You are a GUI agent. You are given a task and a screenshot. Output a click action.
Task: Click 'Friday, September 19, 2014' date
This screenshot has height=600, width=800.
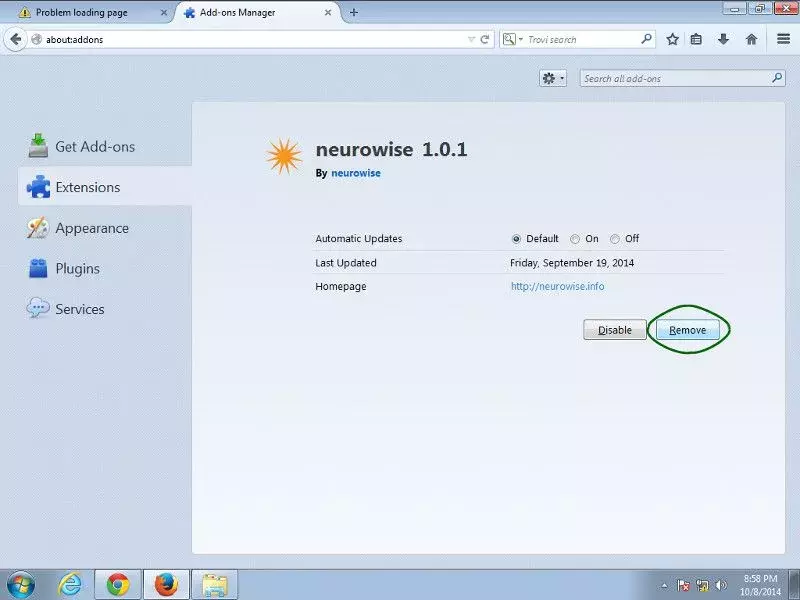pyautogui.click(x=572, y=263)
